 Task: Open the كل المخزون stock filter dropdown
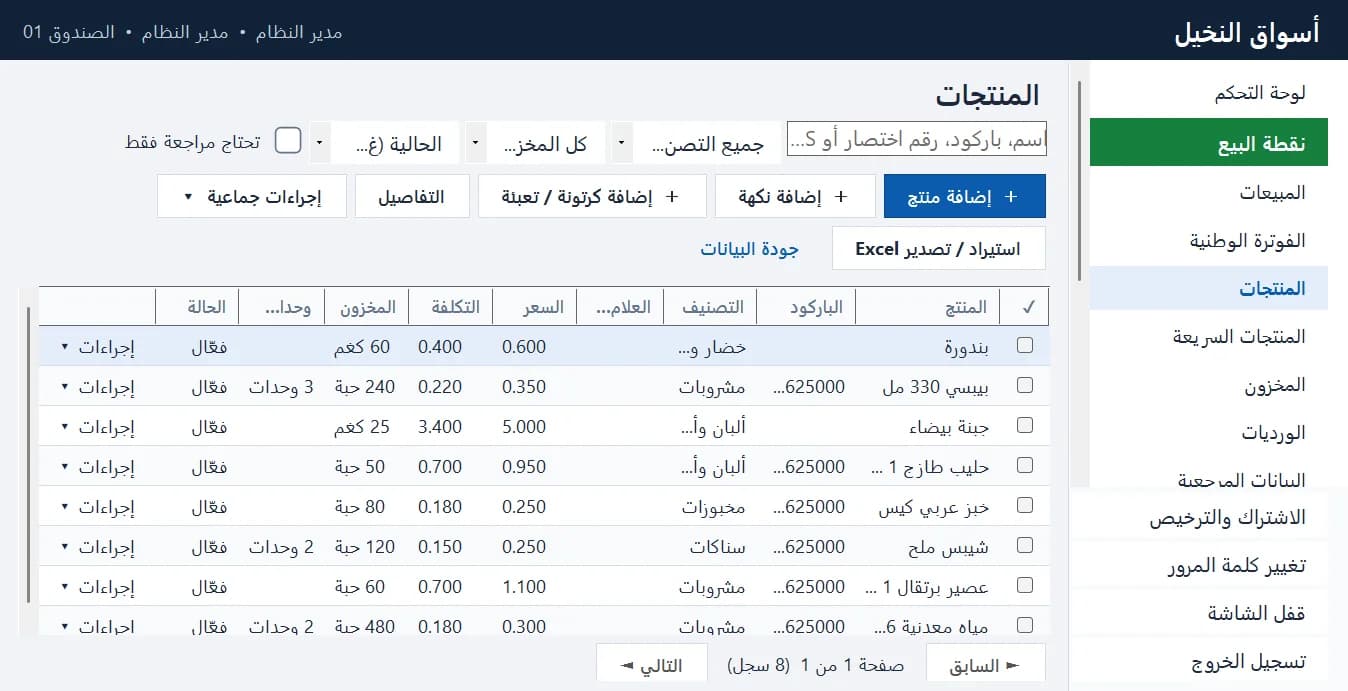click(535, 143)
